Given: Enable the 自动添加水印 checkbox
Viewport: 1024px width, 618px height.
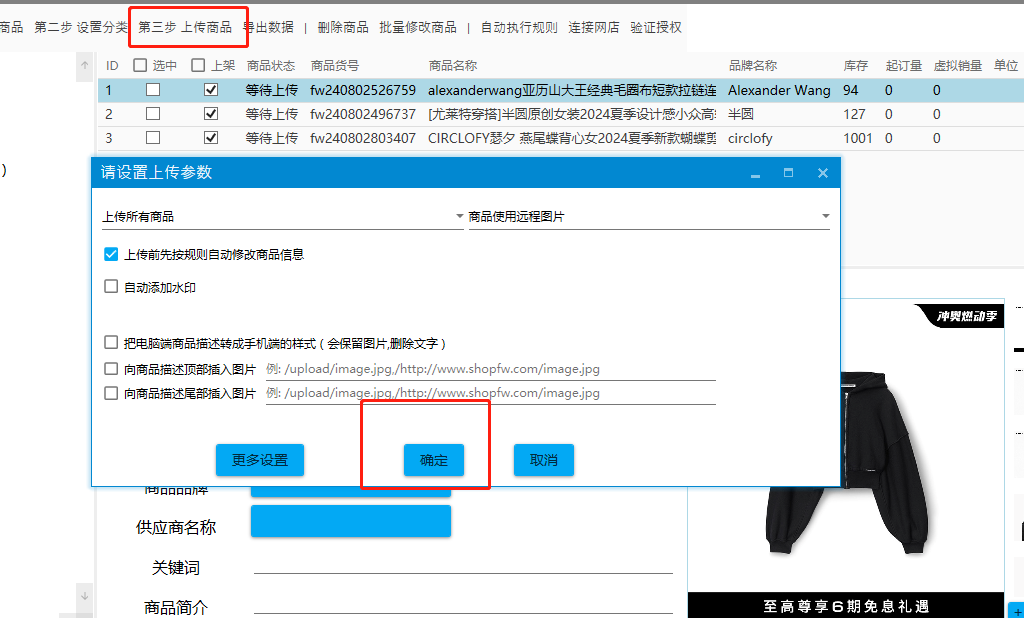Looking at the screenshot, I should [111, 287].
